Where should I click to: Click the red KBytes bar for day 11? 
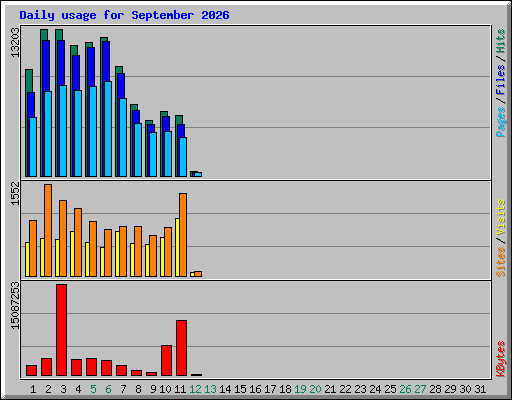click(181, 348)
